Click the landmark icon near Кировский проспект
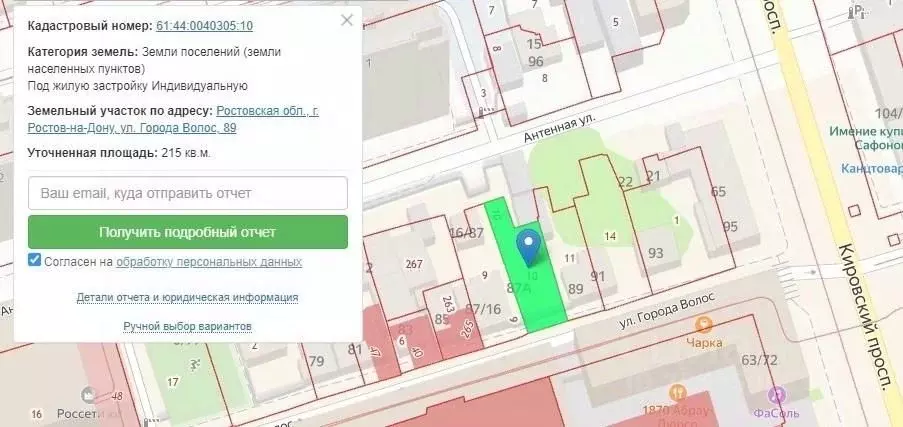 pyautogui.click(x=858, y=12)
